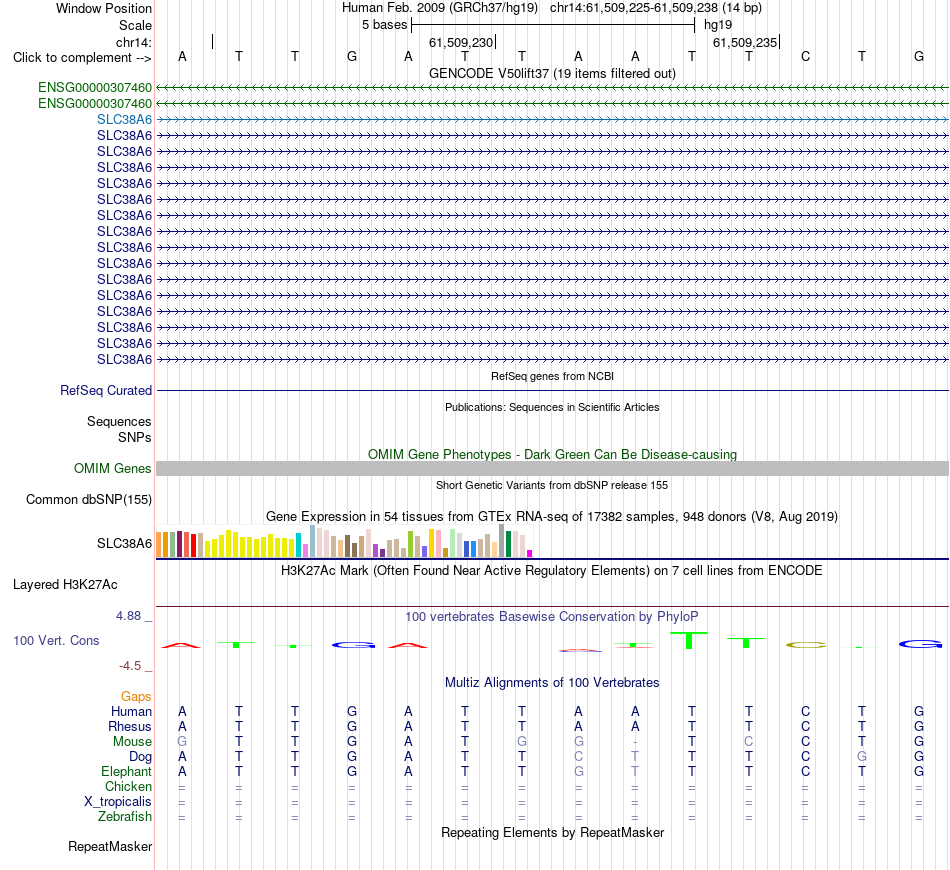Click the Chicken alignment row label
950x870 pixels.
128,786
